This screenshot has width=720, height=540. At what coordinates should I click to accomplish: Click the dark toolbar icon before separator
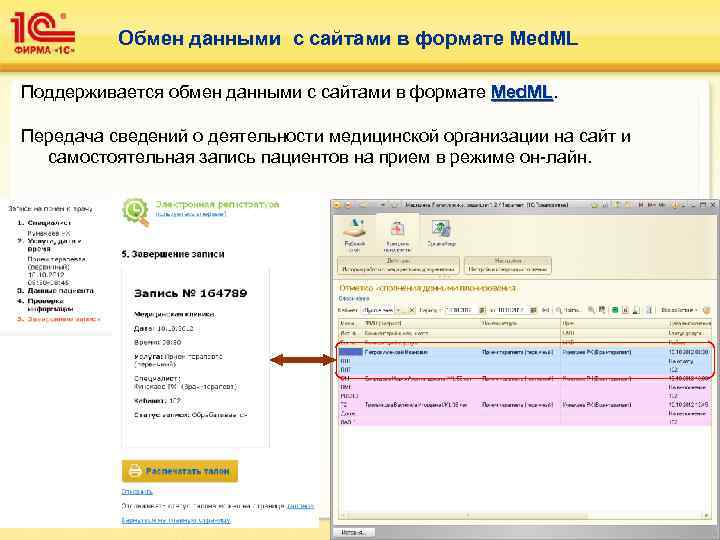pos(636,310)
